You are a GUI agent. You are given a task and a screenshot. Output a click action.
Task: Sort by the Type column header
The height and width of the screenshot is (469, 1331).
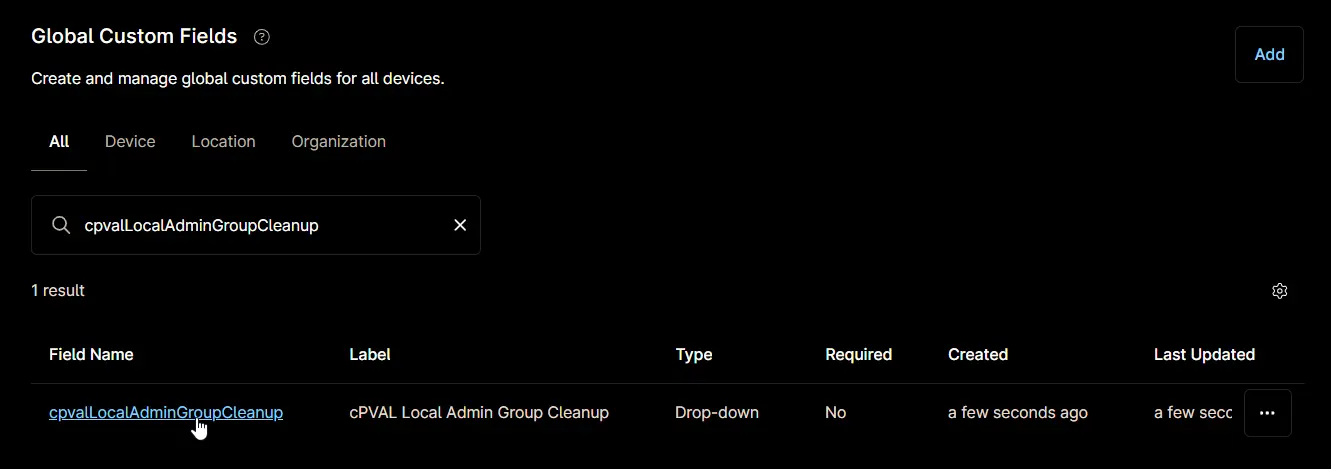pyautogui.click(x=694, y=354)
